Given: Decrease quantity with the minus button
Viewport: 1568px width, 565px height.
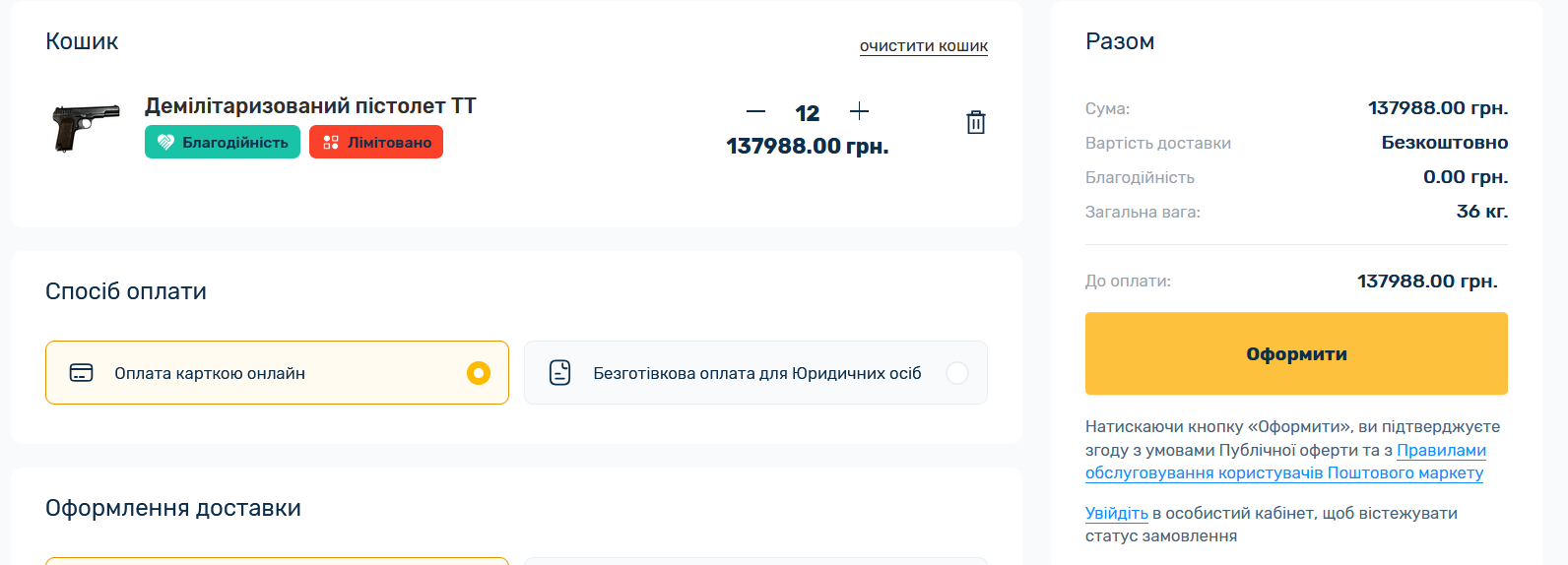Looking at the screenshot, I should [x=755, y=112].
